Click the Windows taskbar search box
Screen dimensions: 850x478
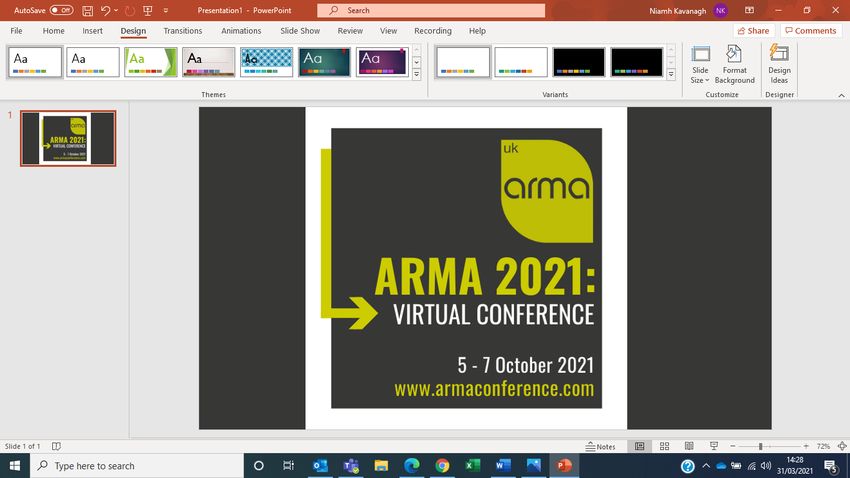137,466
